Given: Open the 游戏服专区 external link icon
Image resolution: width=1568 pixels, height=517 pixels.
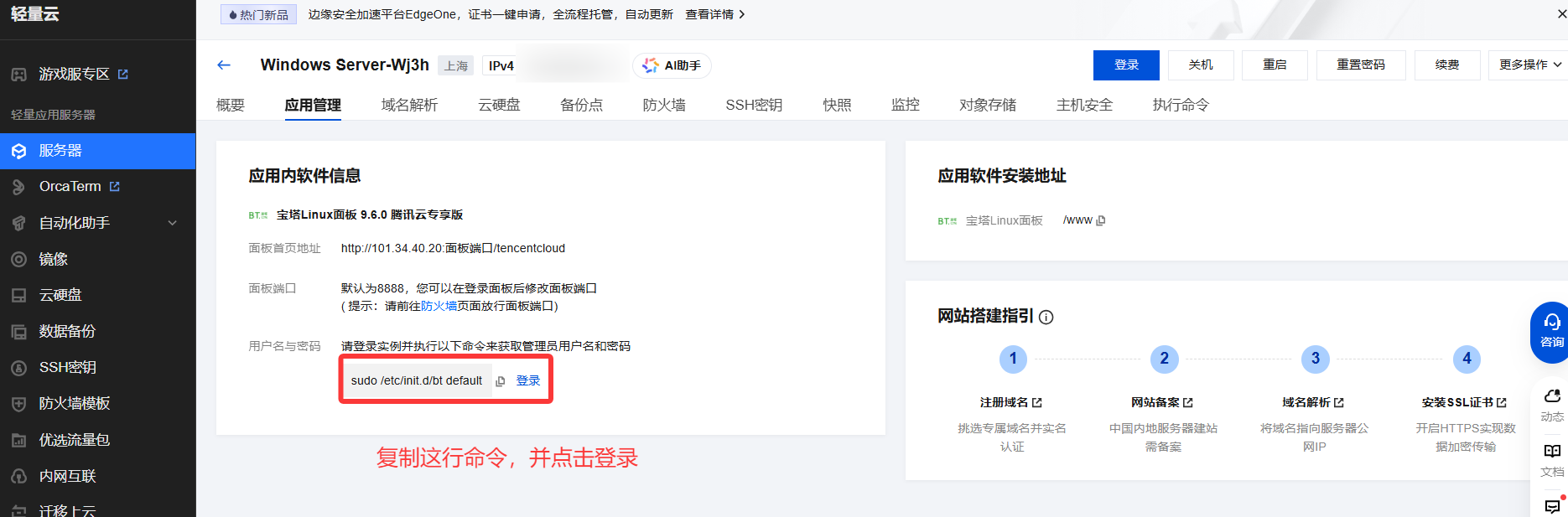Looking at the screenshot, I should (x=123, y=74).
